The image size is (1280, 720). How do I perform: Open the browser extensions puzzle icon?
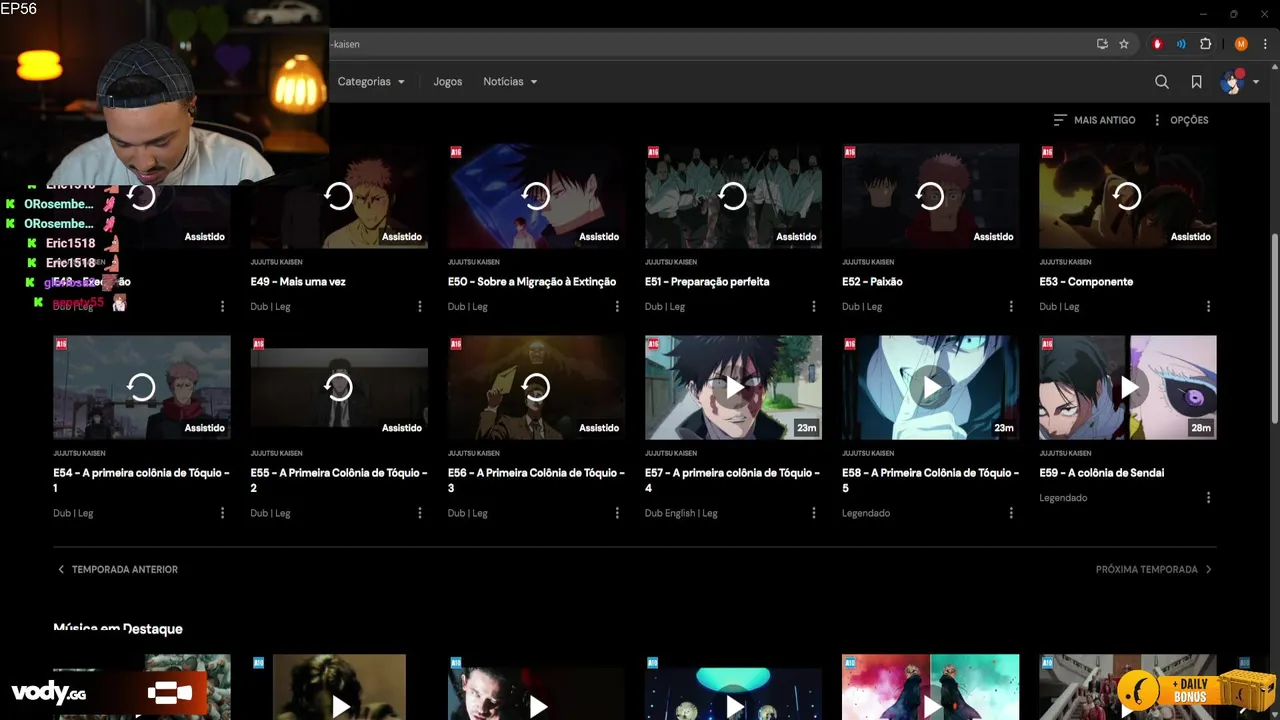[1205, 44]
